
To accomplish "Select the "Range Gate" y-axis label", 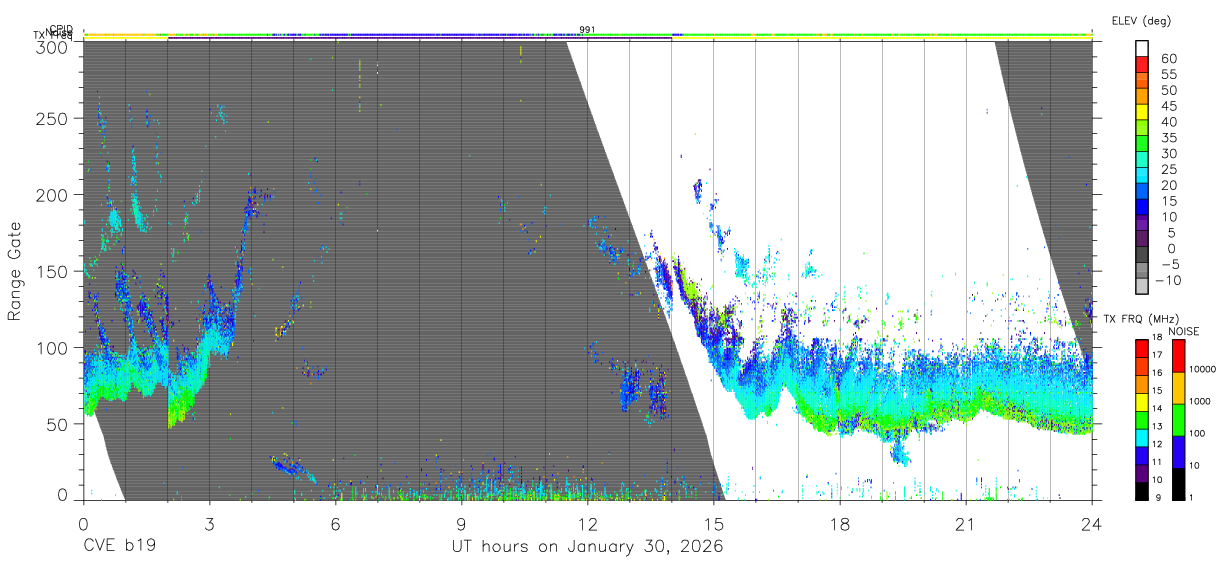I will click(x=15, y=272).
